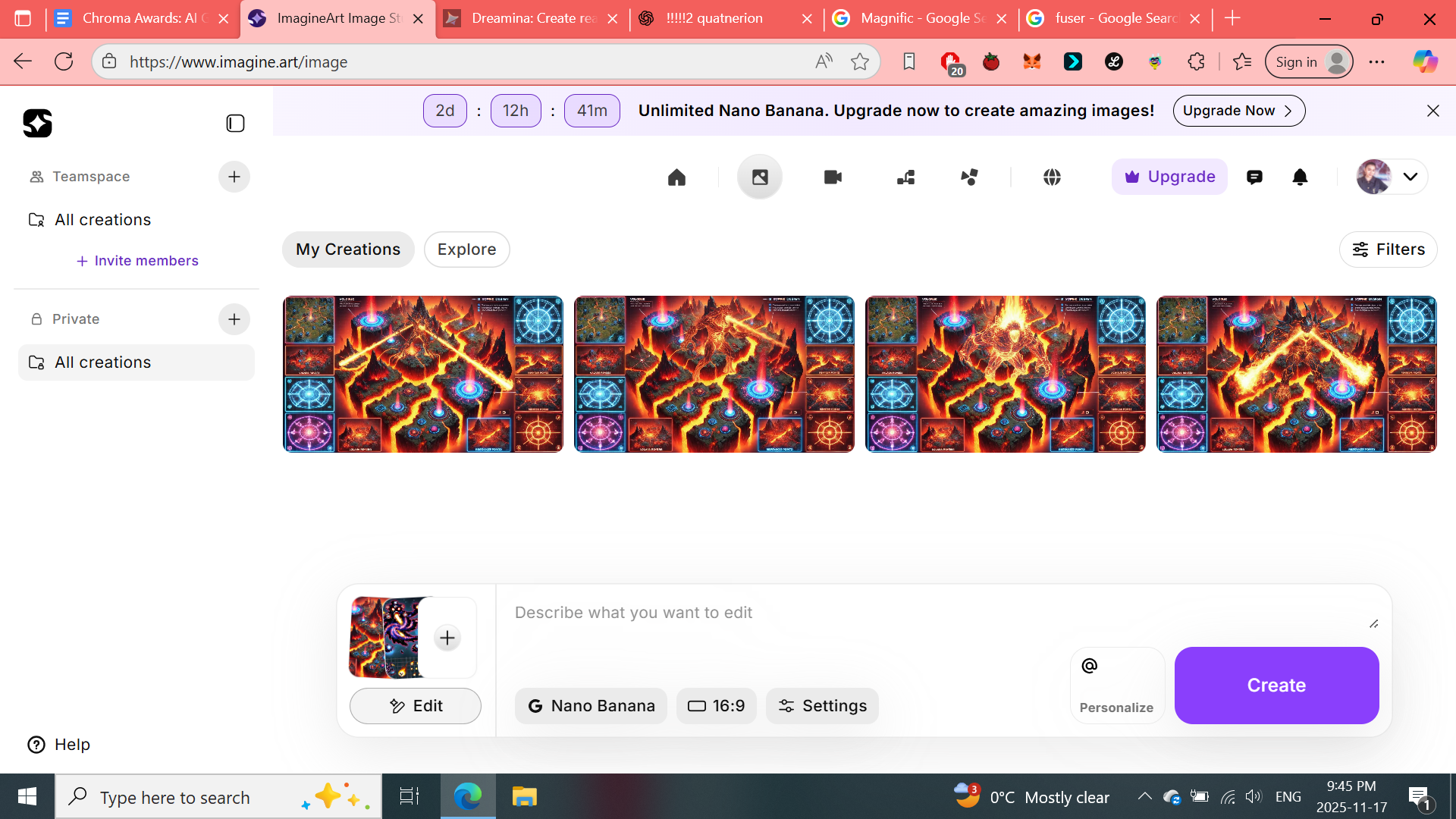Switch to Explore view

coord(466,249)
